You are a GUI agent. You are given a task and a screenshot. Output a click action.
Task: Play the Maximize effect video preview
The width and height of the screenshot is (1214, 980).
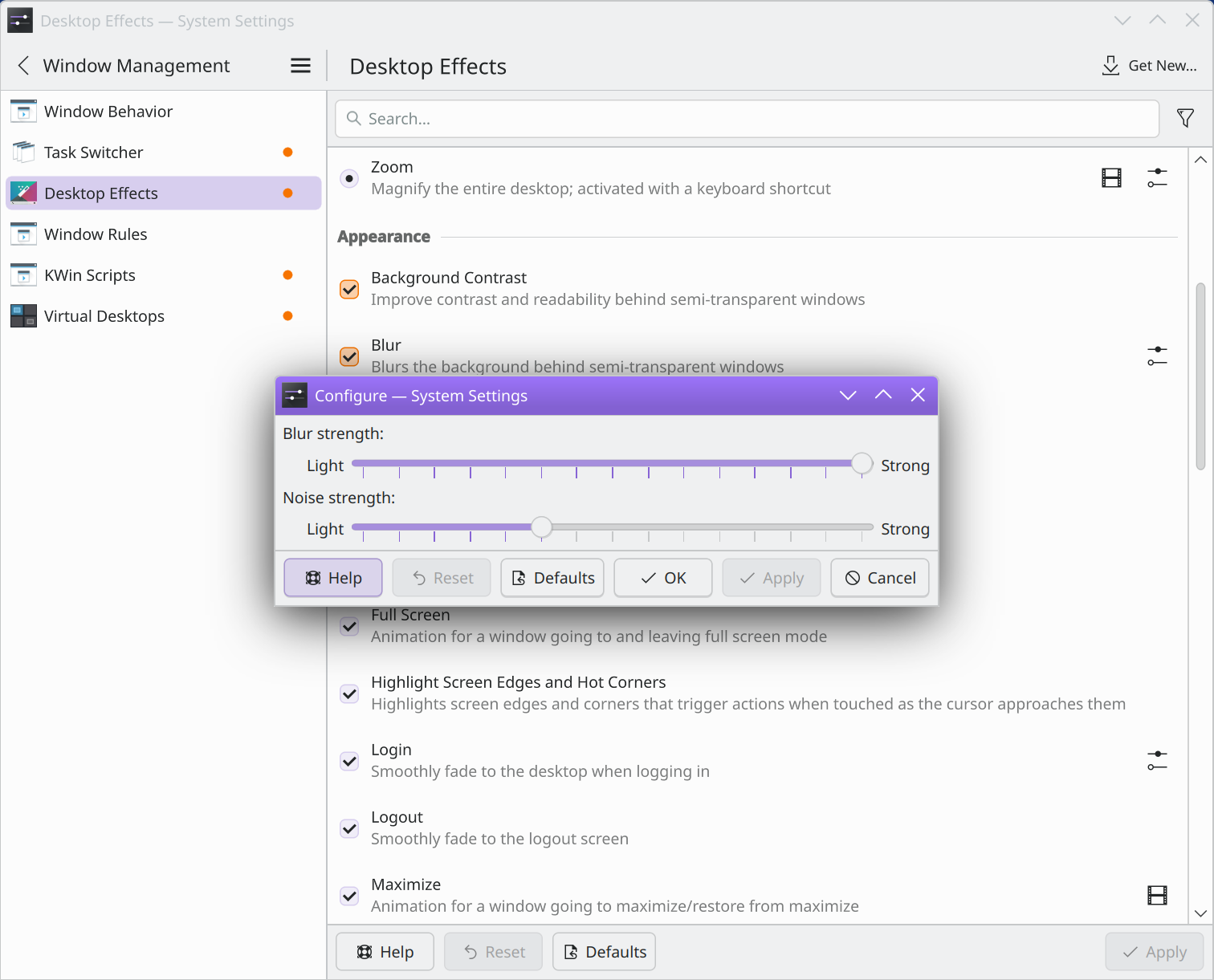[1157, 895]
